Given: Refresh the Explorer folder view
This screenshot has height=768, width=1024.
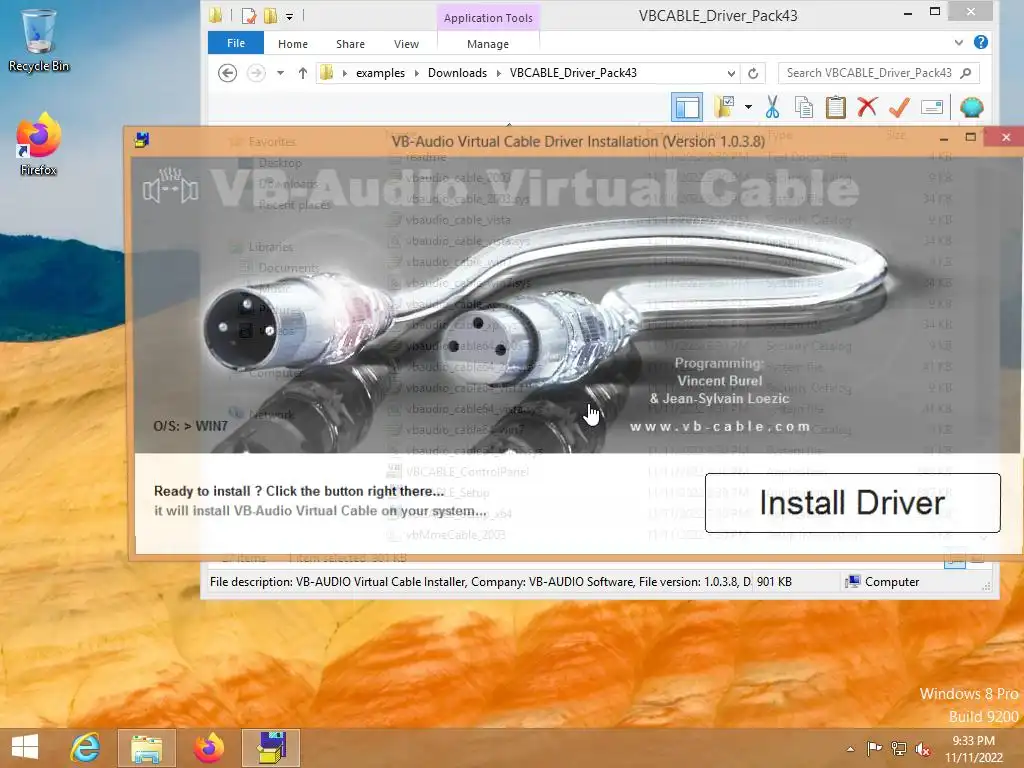Looking at the screenshot, I should tap(753, 73).
